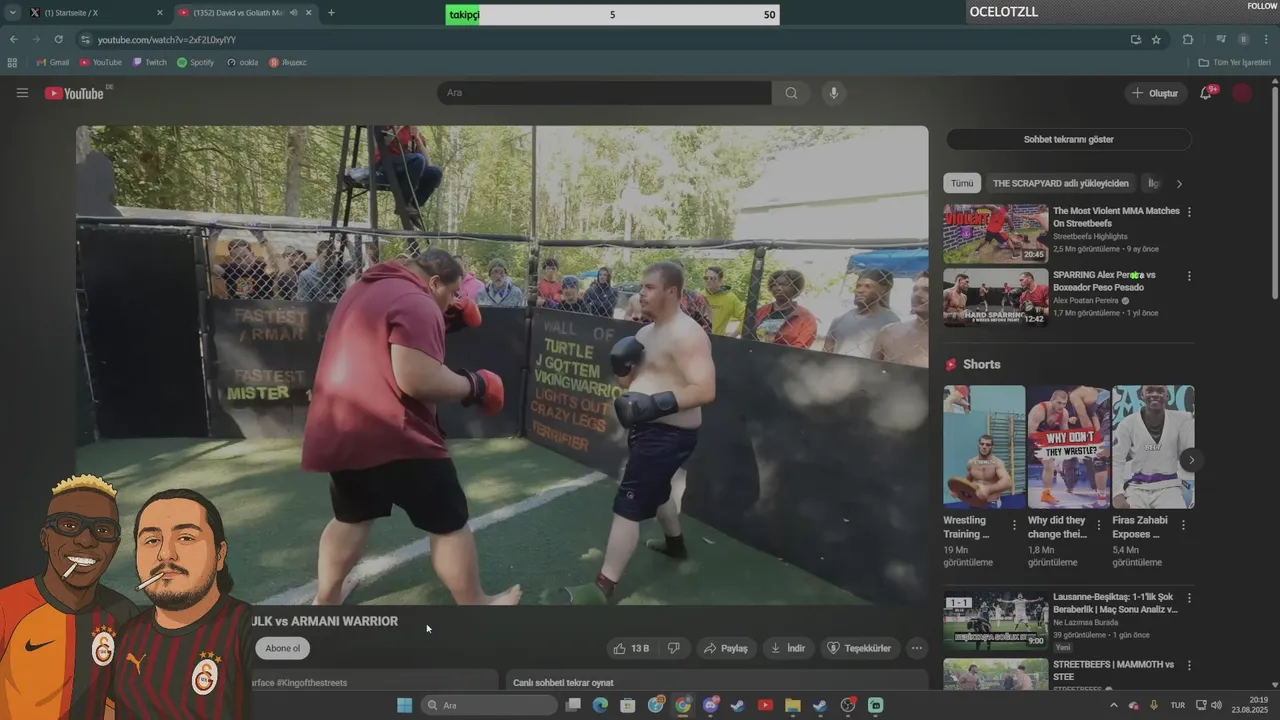Show next Shorts with right arrow

pos(1191,460)
